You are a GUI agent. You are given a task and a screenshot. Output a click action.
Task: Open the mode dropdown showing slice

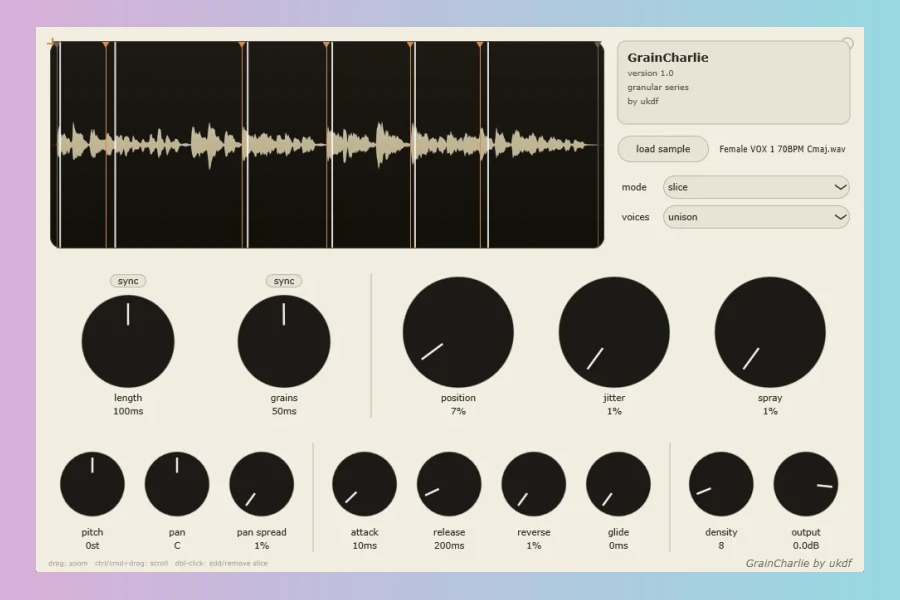[x=757, y=187]
